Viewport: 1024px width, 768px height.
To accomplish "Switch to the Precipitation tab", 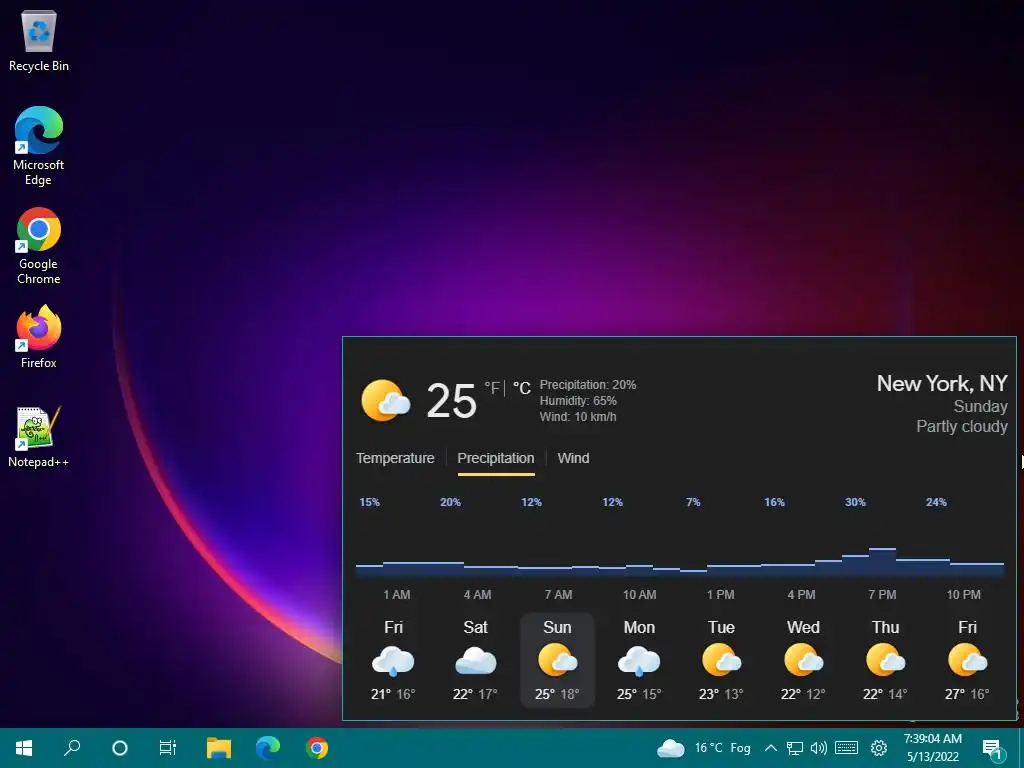I will point(496,458).
